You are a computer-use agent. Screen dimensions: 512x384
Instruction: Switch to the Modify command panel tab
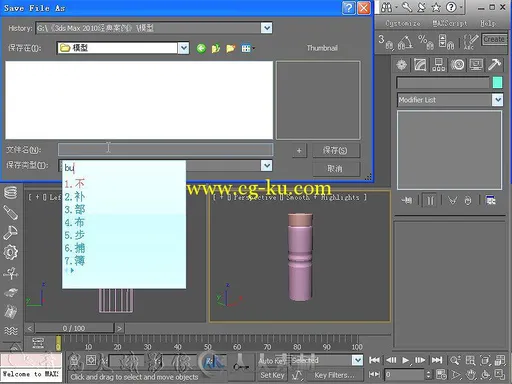(x=420, y=64)
